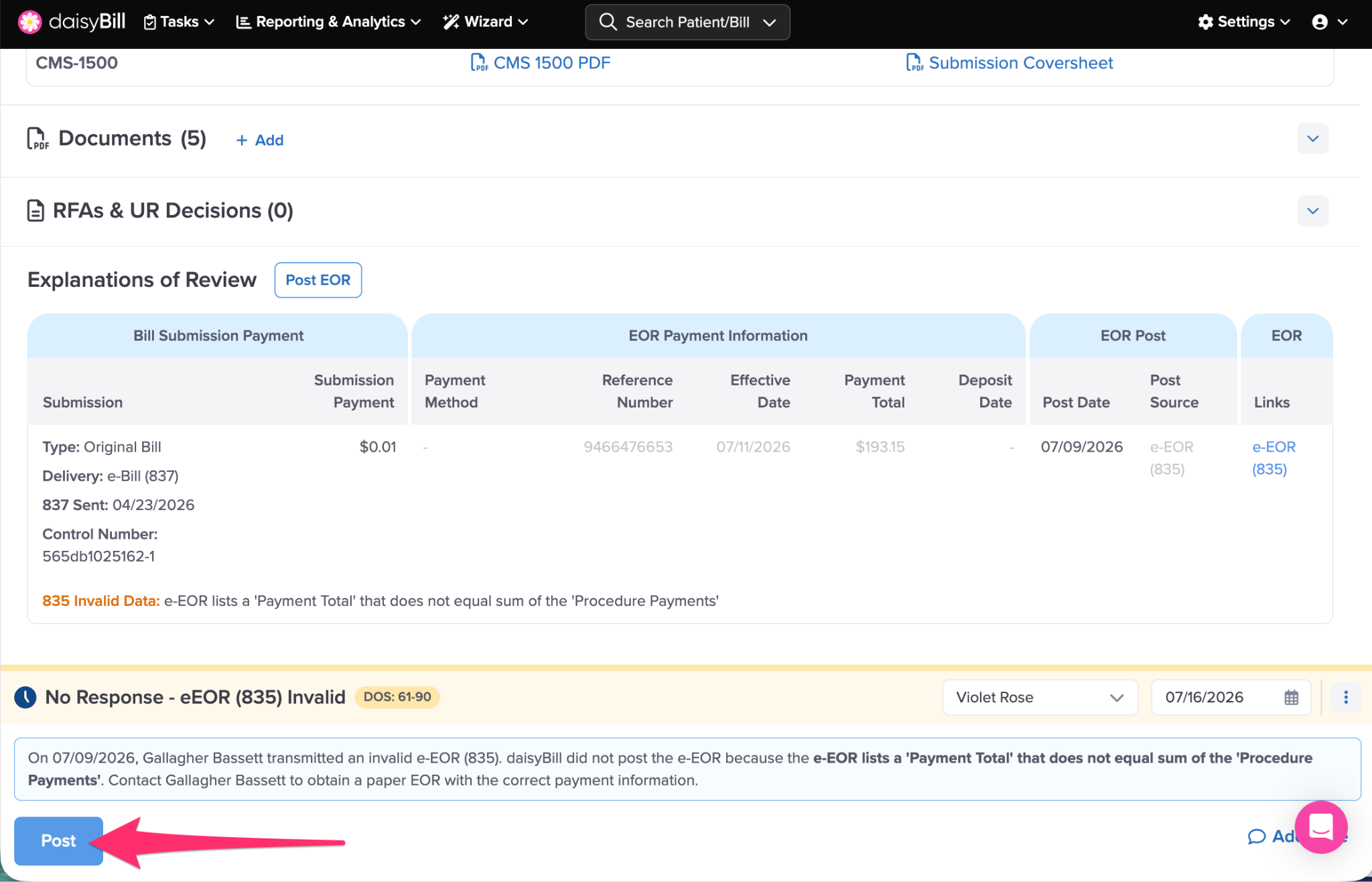Click the Delivery: e-Bill (837) text
Viewport: 1372px width, 882px height.
pyautogui.click(x=111, y=477)
